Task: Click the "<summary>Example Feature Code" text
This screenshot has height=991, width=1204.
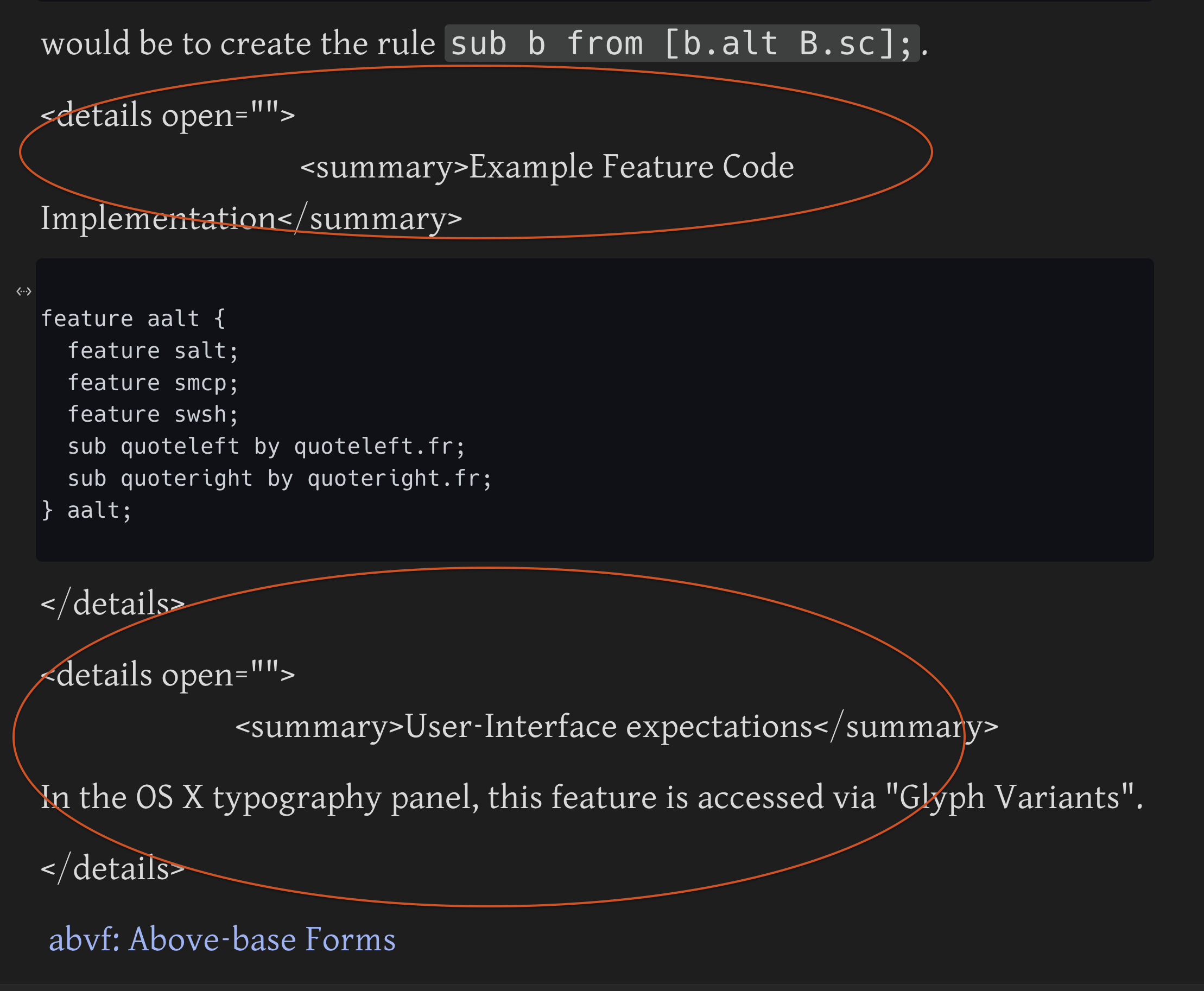Action: tap(546, 167)
